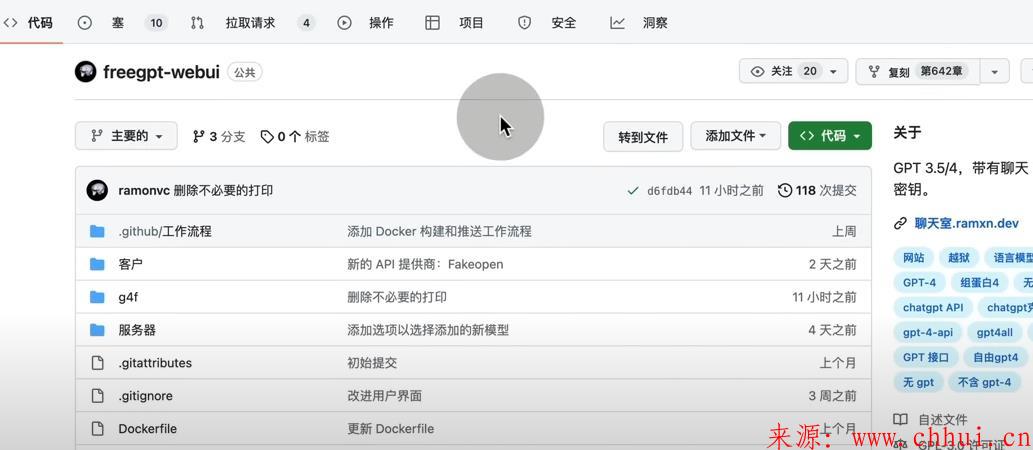Open the Dockerfile file
Viewport: 1033px width, 450px height.
[148, 429]
